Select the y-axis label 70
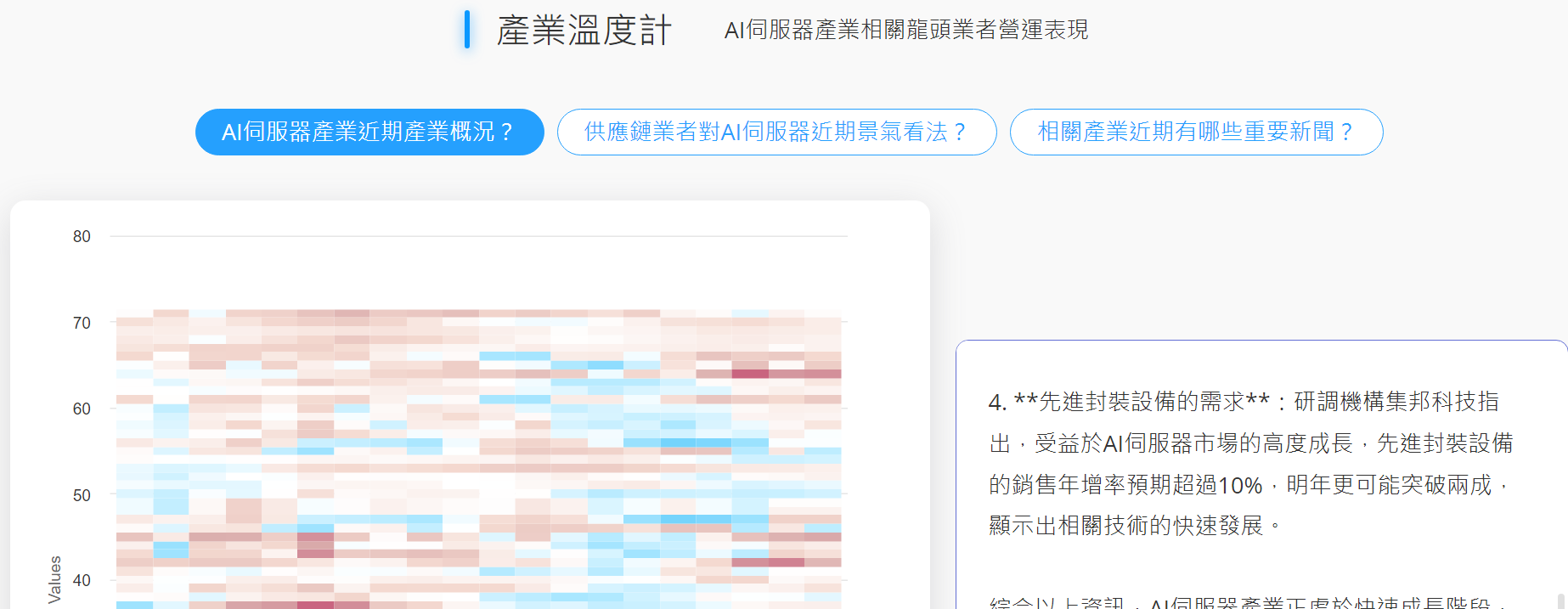Image resolution: width=1568 pixels, height=609 pixels. [82, 323]
